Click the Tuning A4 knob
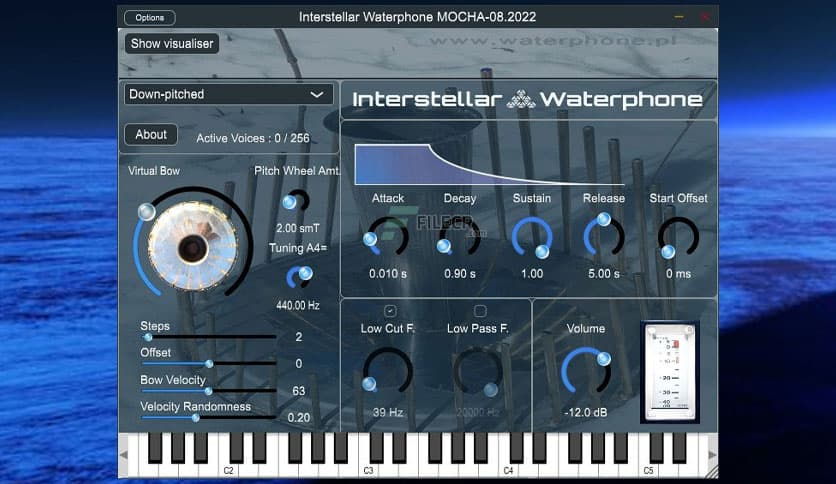The image size is (836, 484). click(299, 278)
